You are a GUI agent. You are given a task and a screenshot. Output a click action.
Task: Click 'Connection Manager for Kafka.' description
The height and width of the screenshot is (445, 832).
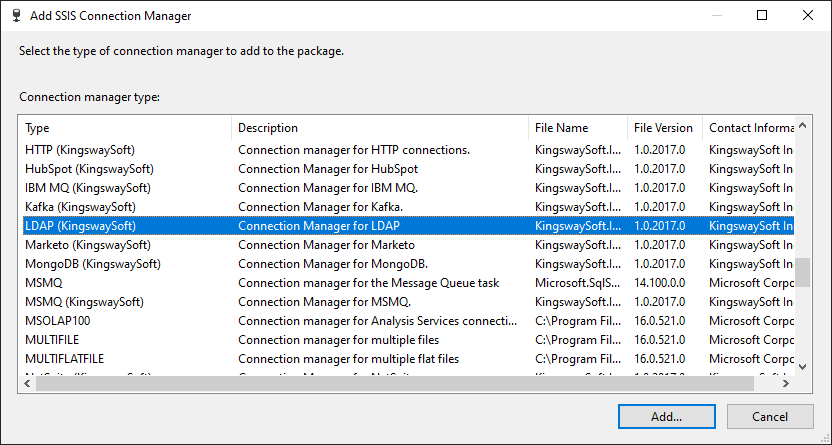pyautogui.click(x=320, y=207)
